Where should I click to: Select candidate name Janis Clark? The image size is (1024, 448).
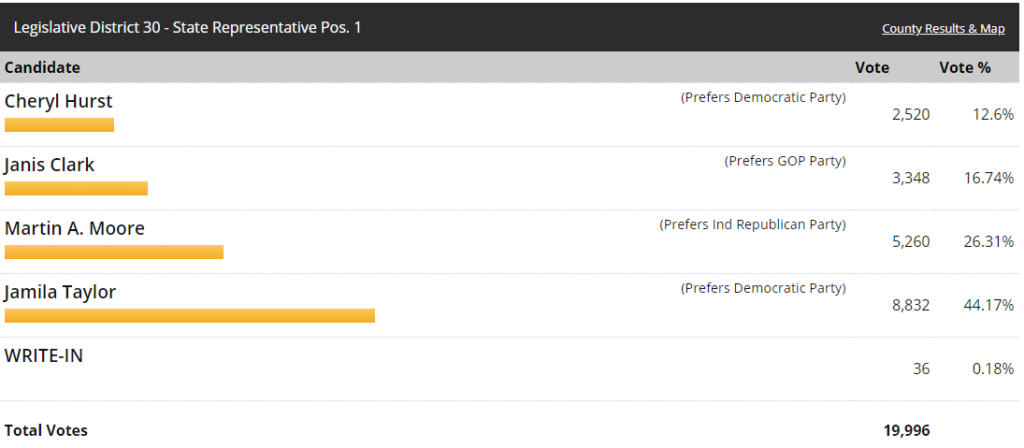click(x=50, y=165)
